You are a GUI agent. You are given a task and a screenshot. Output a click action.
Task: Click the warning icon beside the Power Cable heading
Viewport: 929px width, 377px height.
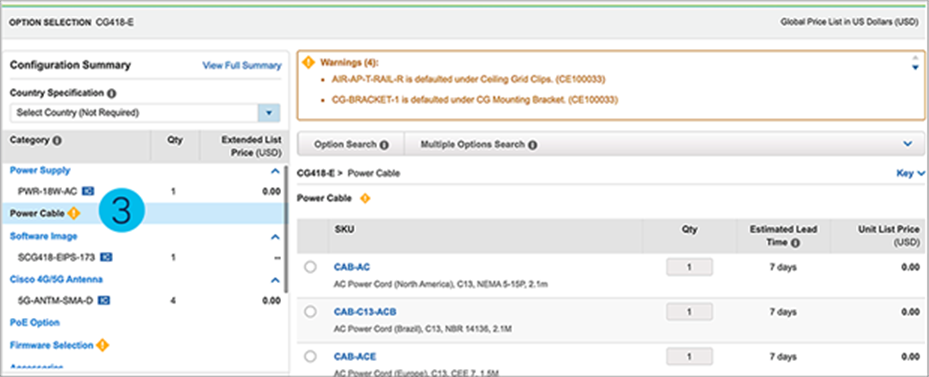[365, 199]
